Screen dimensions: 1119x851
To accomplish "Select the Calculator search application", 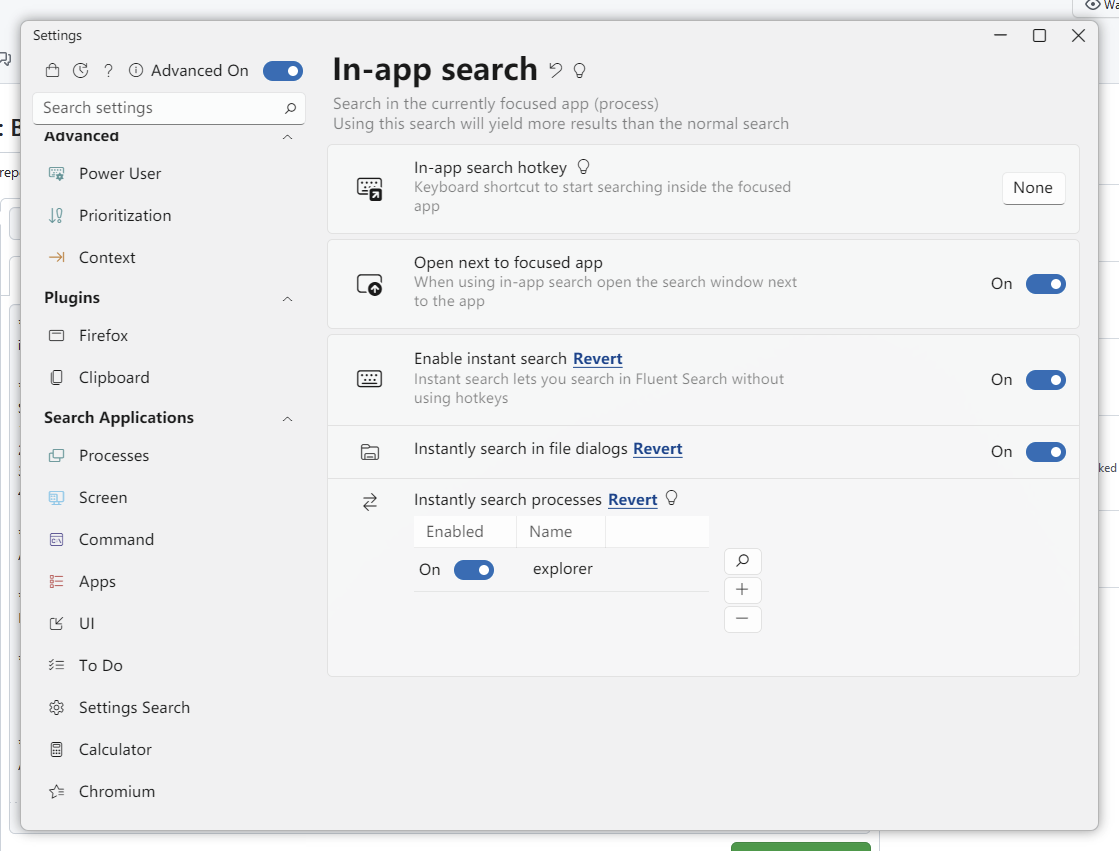I will [116, 749].
